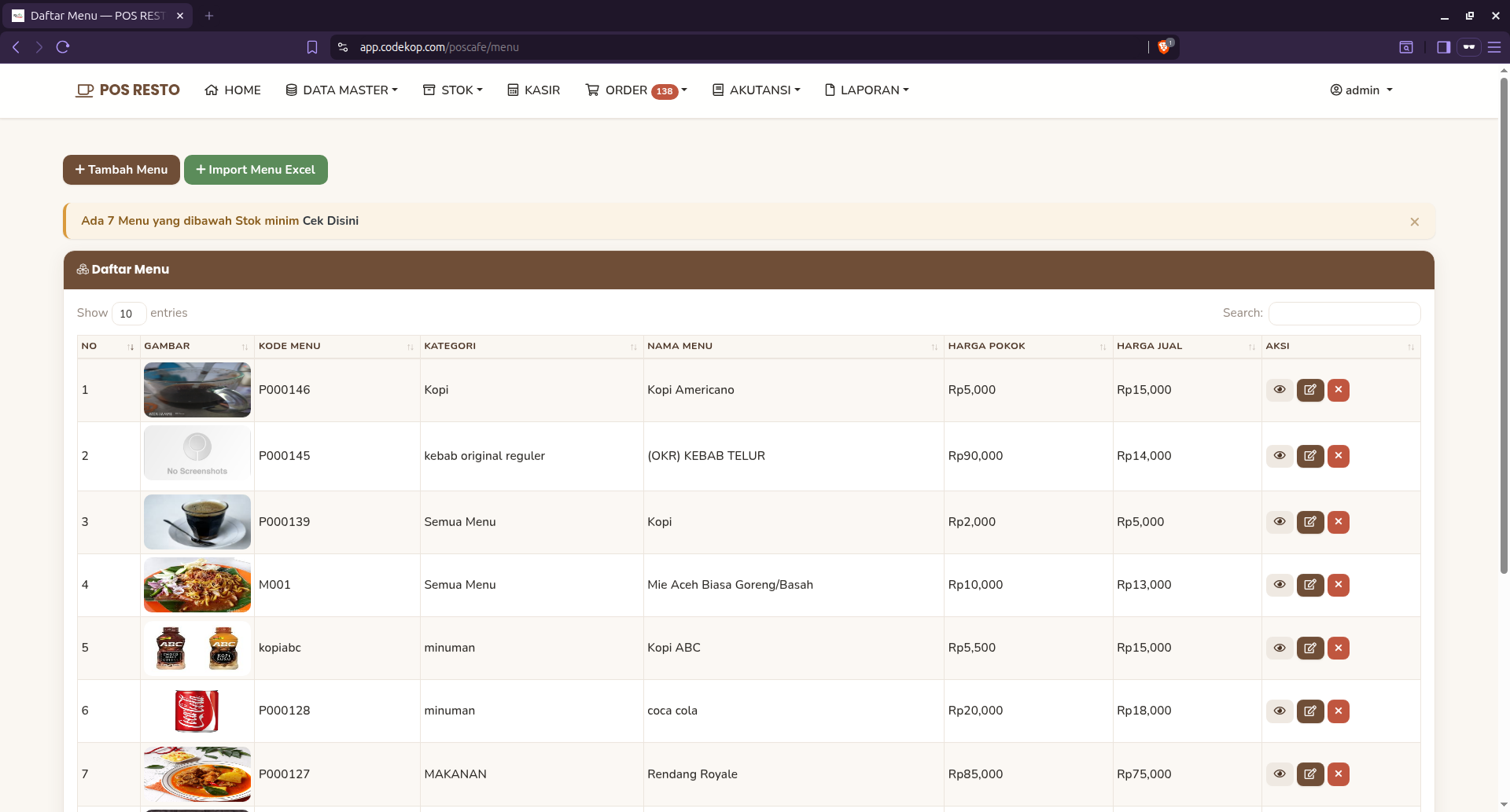This screenshot has height=812, width=1510.
Task: Click eye icon for Mie Aceh Biasa row
Action: tap(1280, 585)
